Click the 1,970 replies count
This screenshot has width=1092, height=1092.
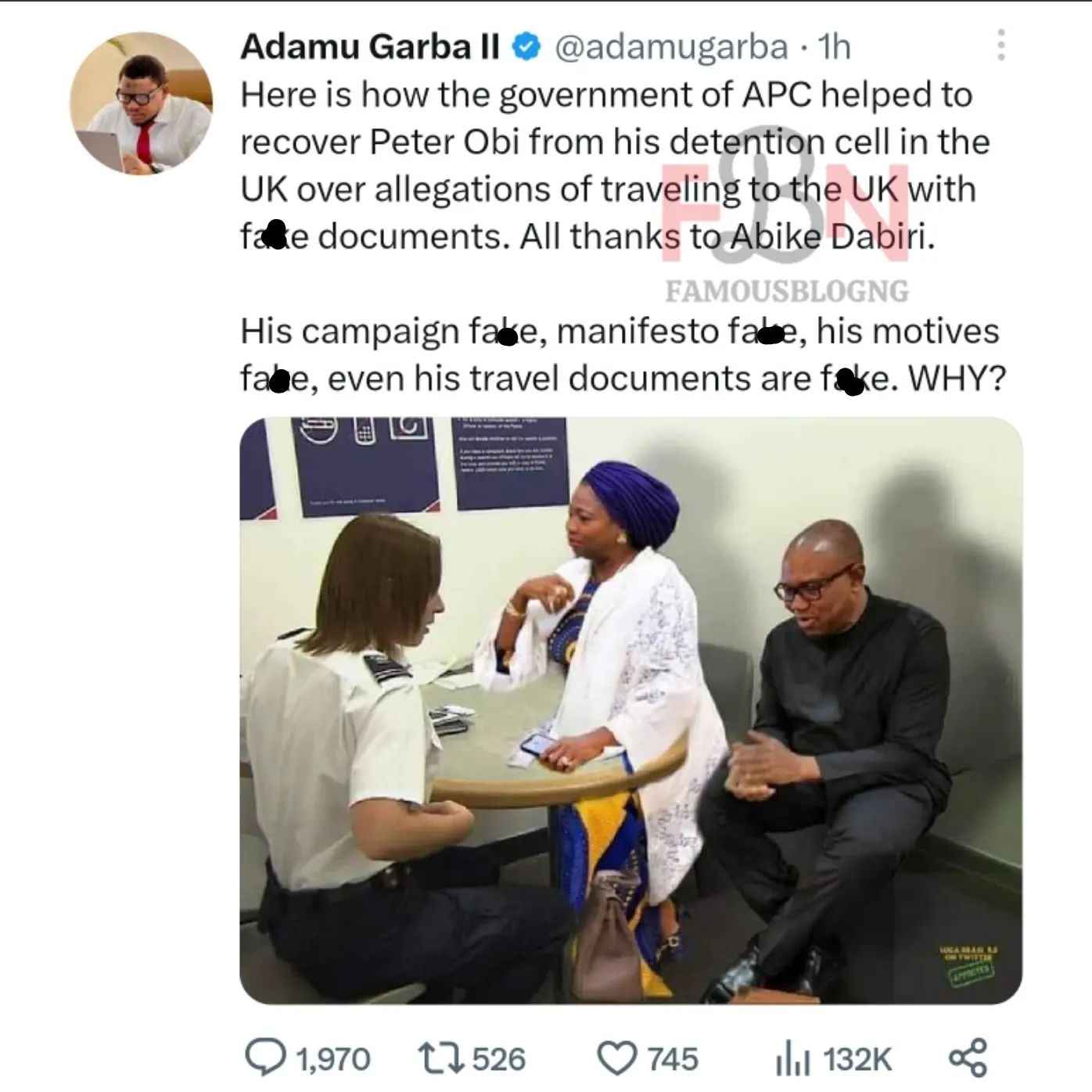[332, 1059]
